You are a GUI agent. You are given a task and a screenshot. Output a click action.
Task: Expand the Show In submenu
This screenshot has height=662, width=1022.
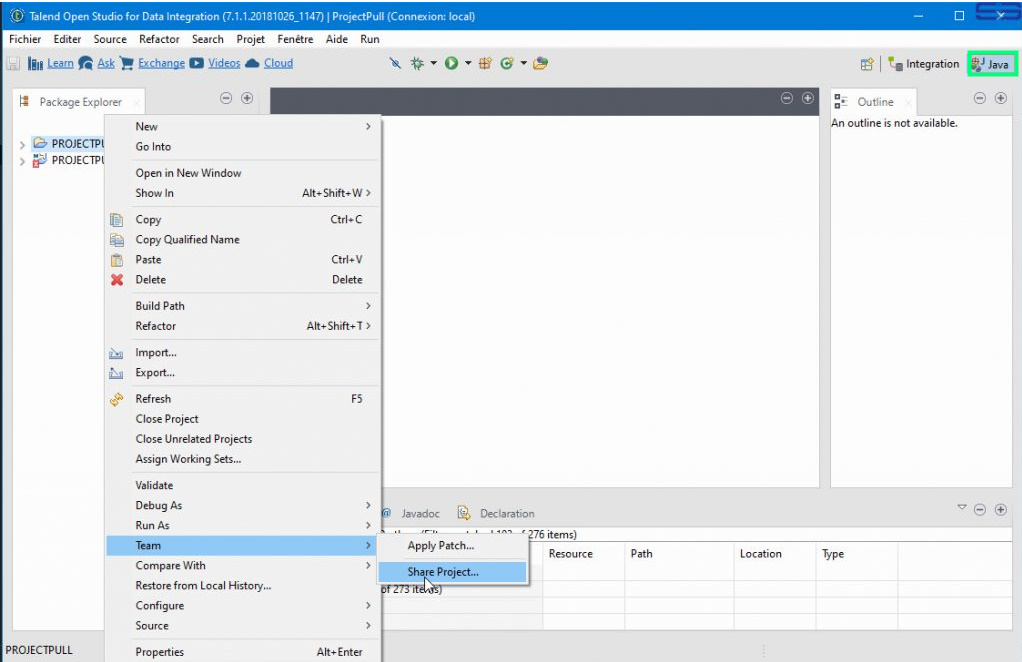click(242, 193)
